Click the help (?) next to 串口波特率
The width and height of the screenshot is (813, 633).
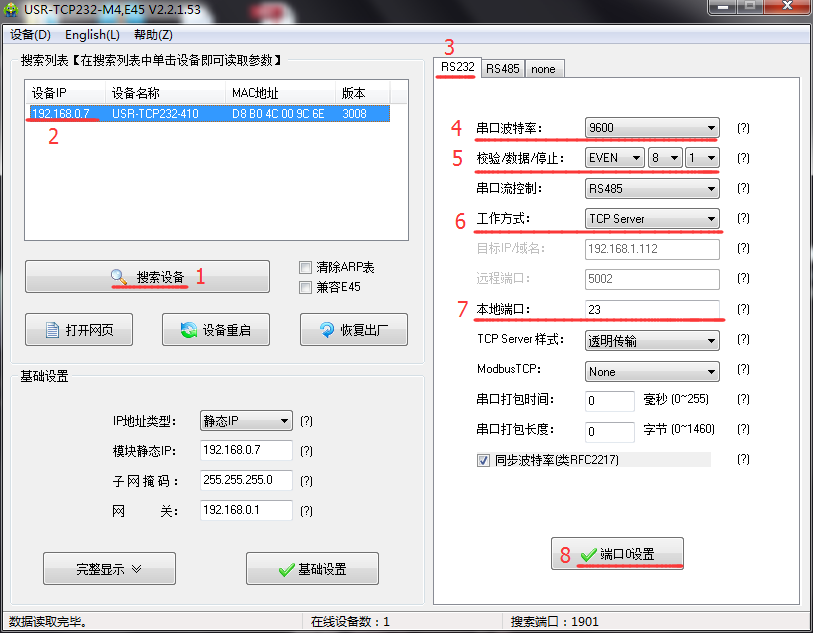[743, 128]
